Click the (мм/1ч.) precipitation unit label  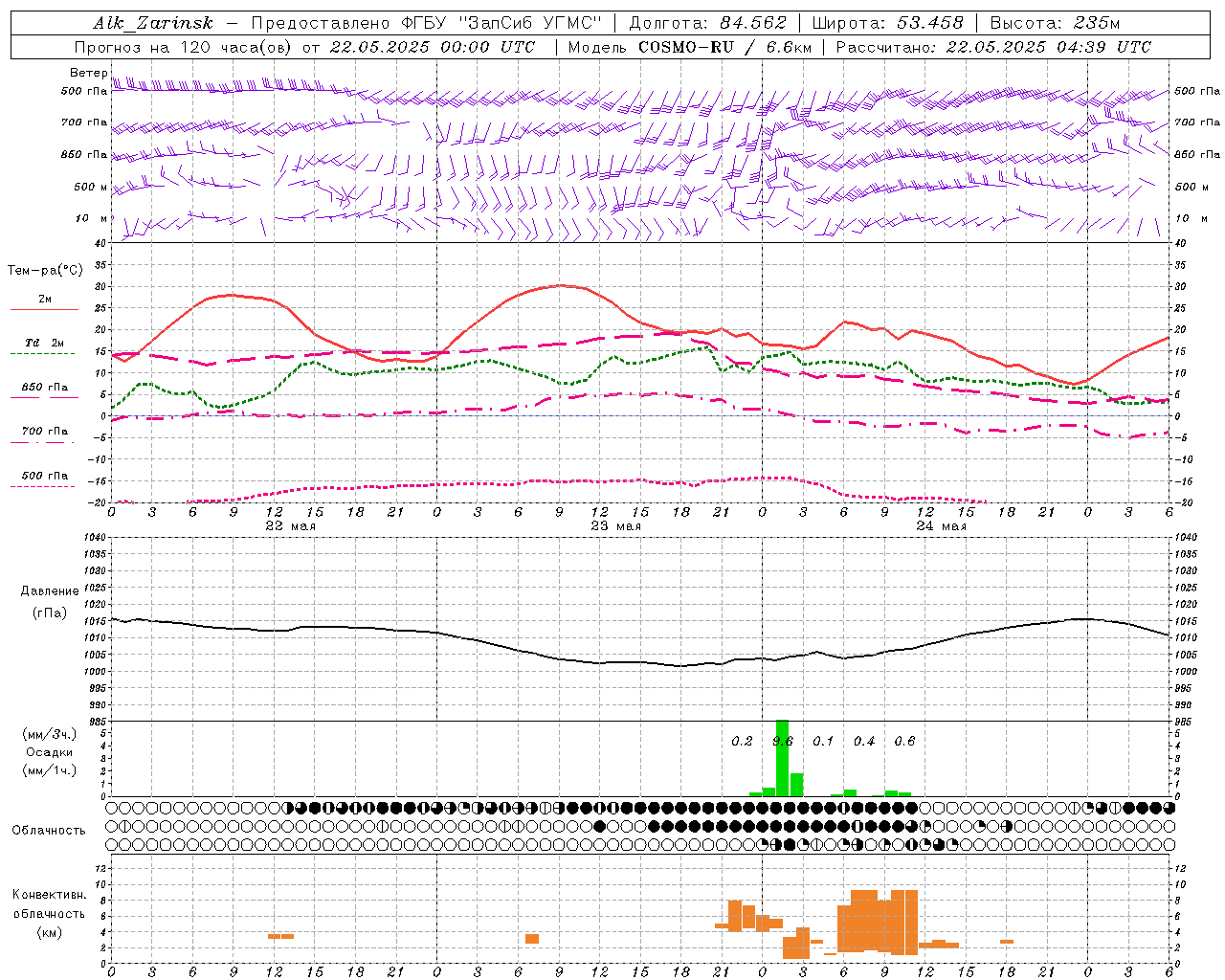50,770
